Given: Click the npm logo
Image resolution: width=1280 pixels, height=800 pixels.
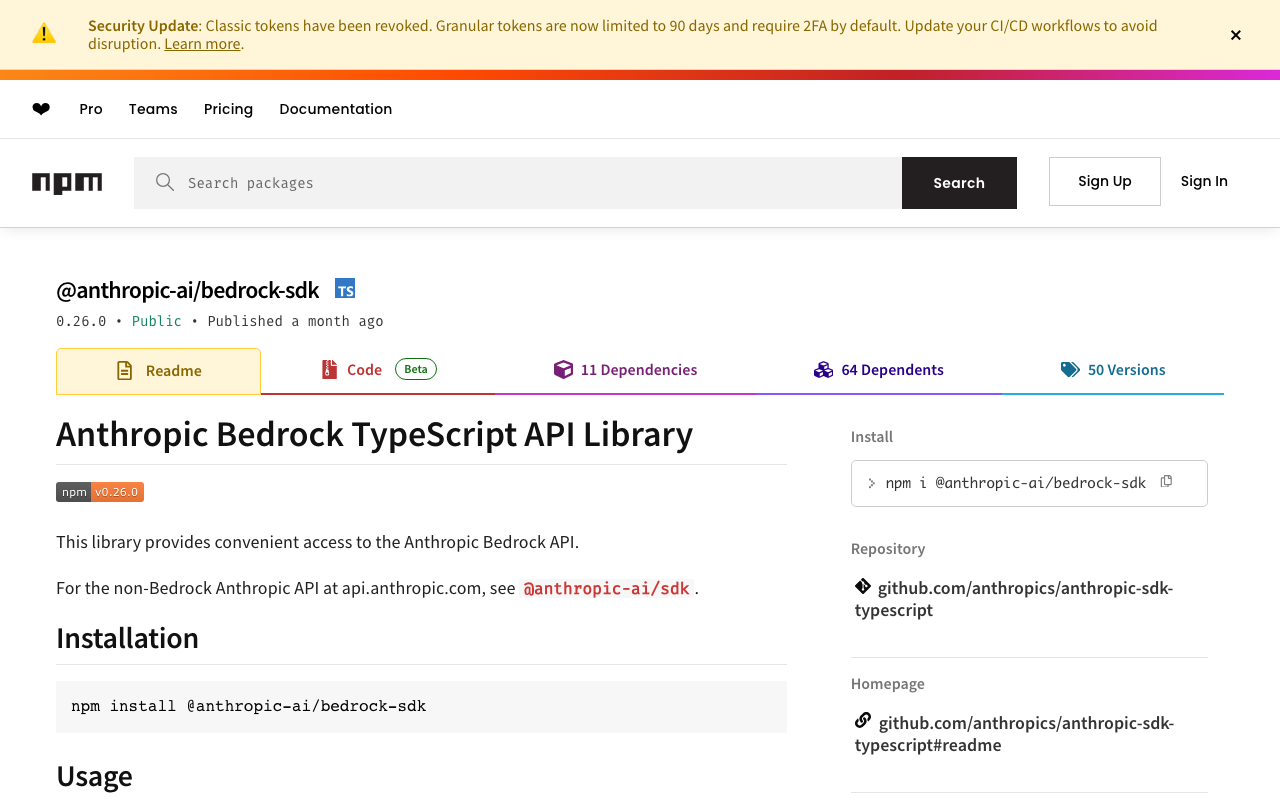Looking at the screenshot, I should click(x=67, y=183).
